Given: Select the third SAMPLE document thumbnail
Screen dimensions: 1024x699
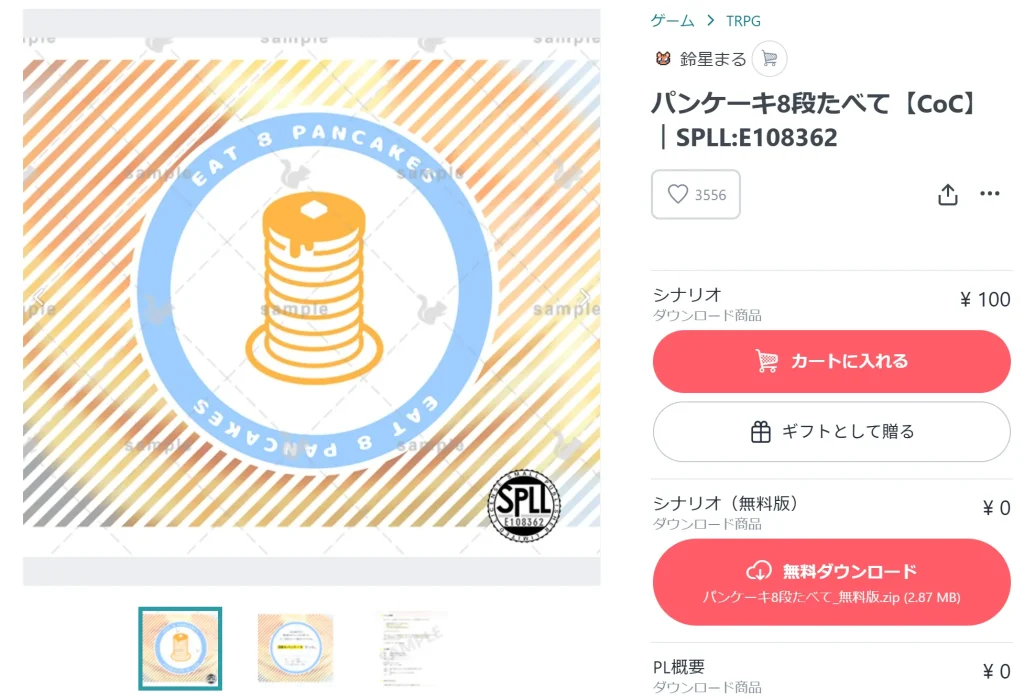Looking at the screenshot, I should [x=413, y=648].
